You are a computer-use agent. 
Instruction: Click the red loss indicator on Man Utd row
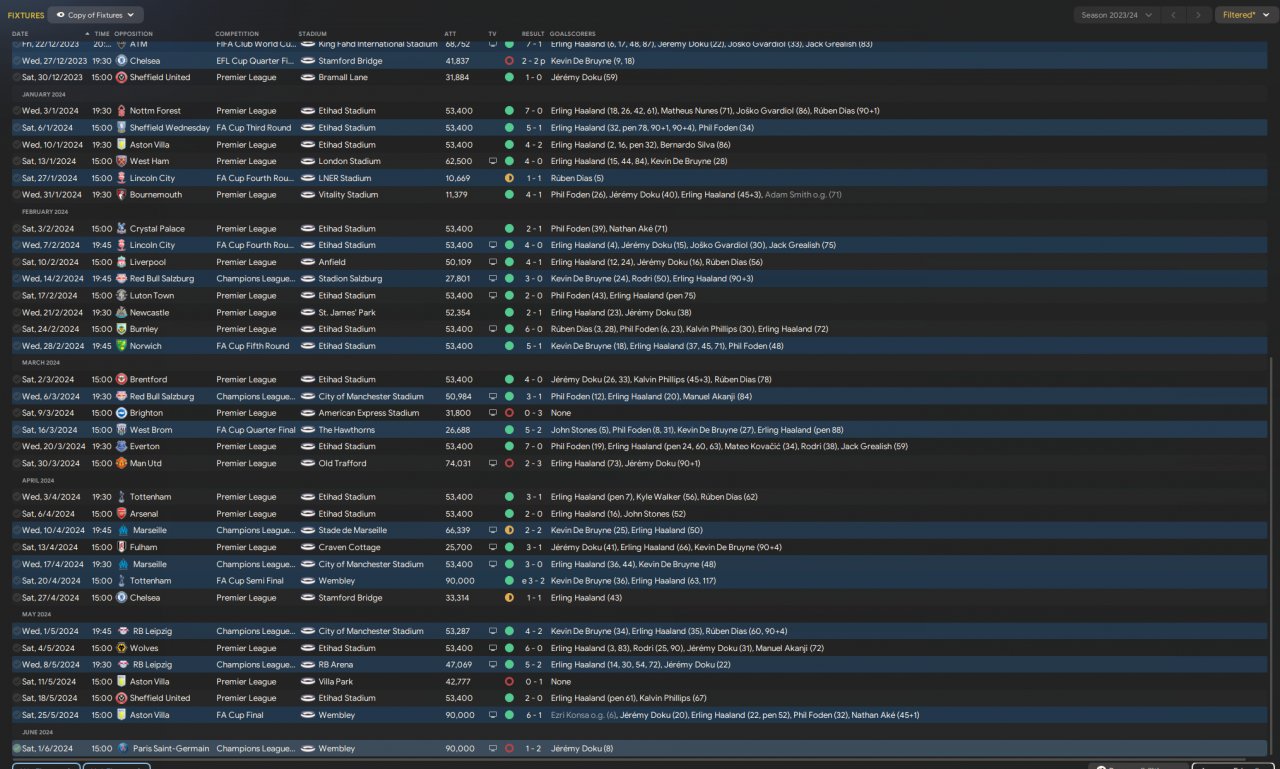(x=509, y=463)
